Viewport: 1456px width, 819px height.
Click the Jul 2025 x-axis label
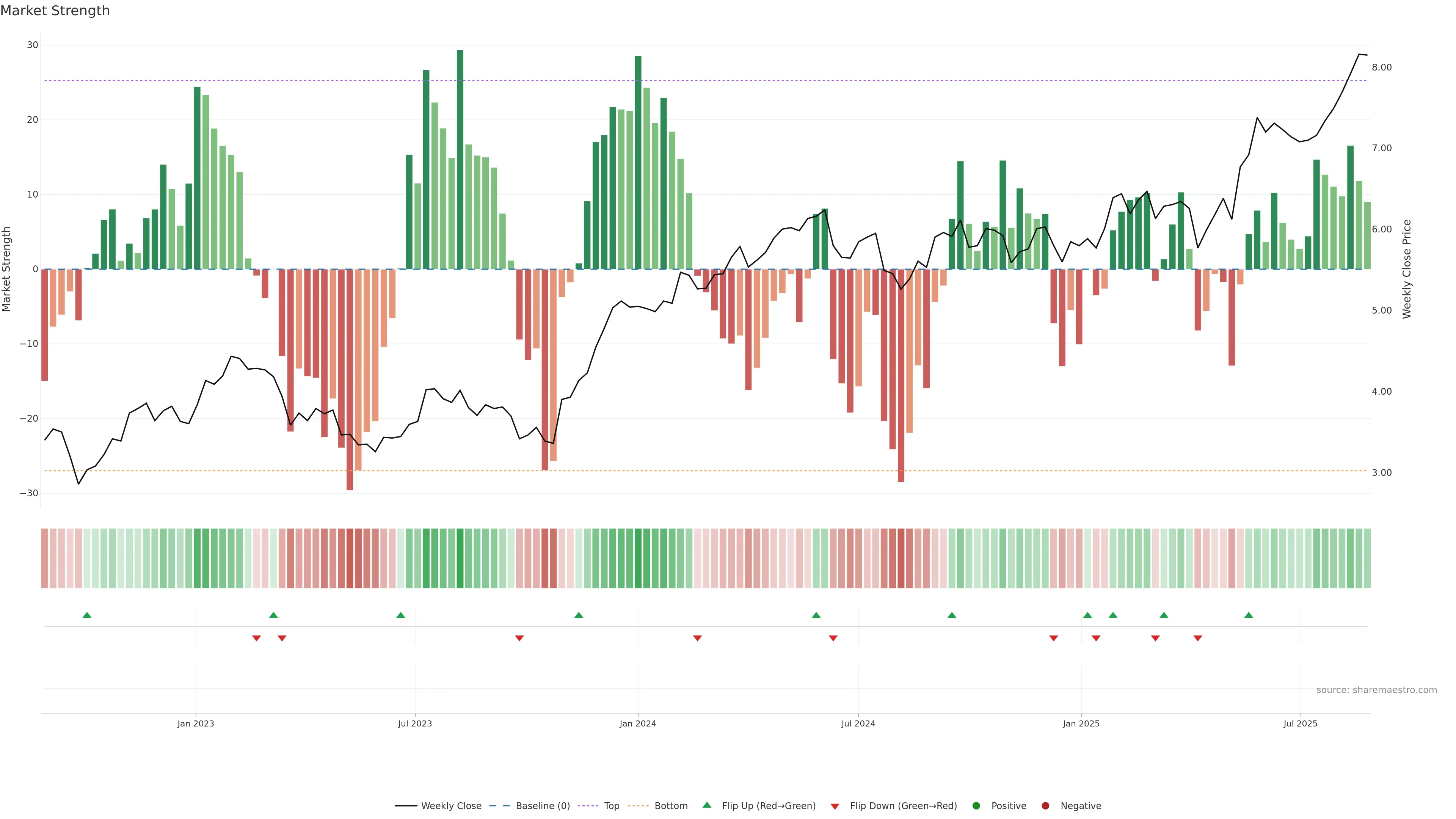click(x=1300, y=723)
